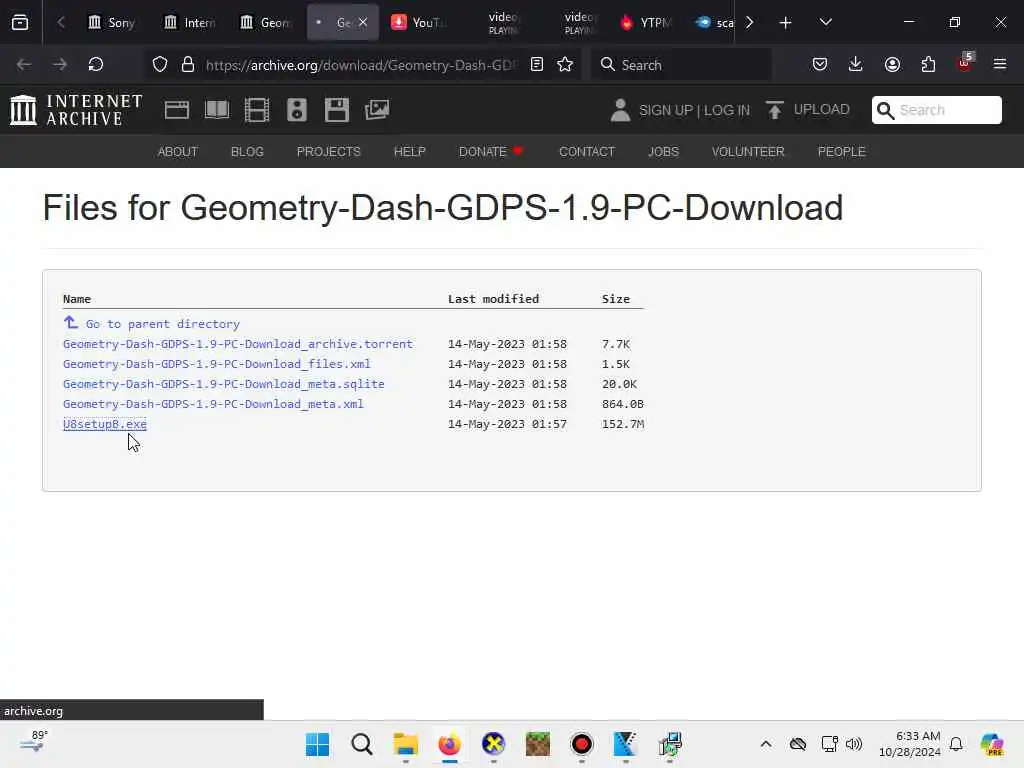Open the CONTACT menu item
The width and height of the screenshot is (1024, 768).
click(x=587, y=152)
